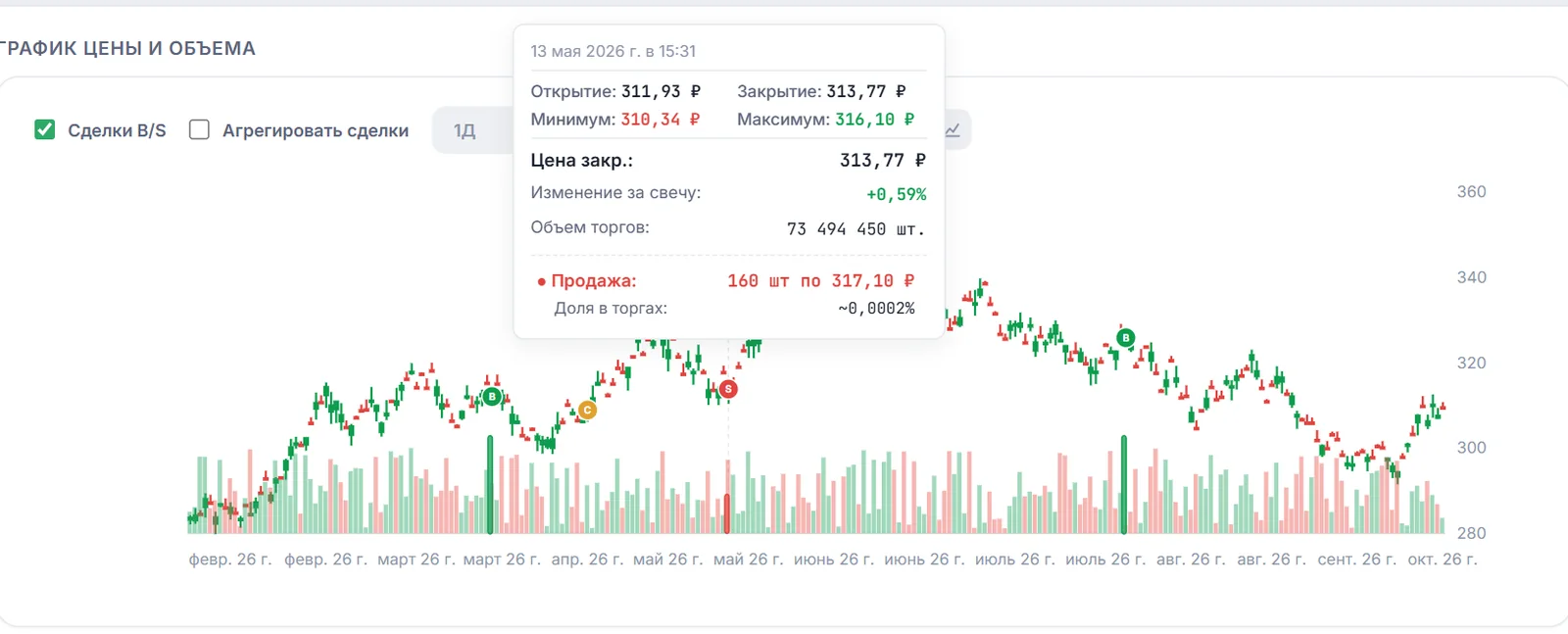
Task: Click the orange C marker on the chart
Action: coord(587,410)
